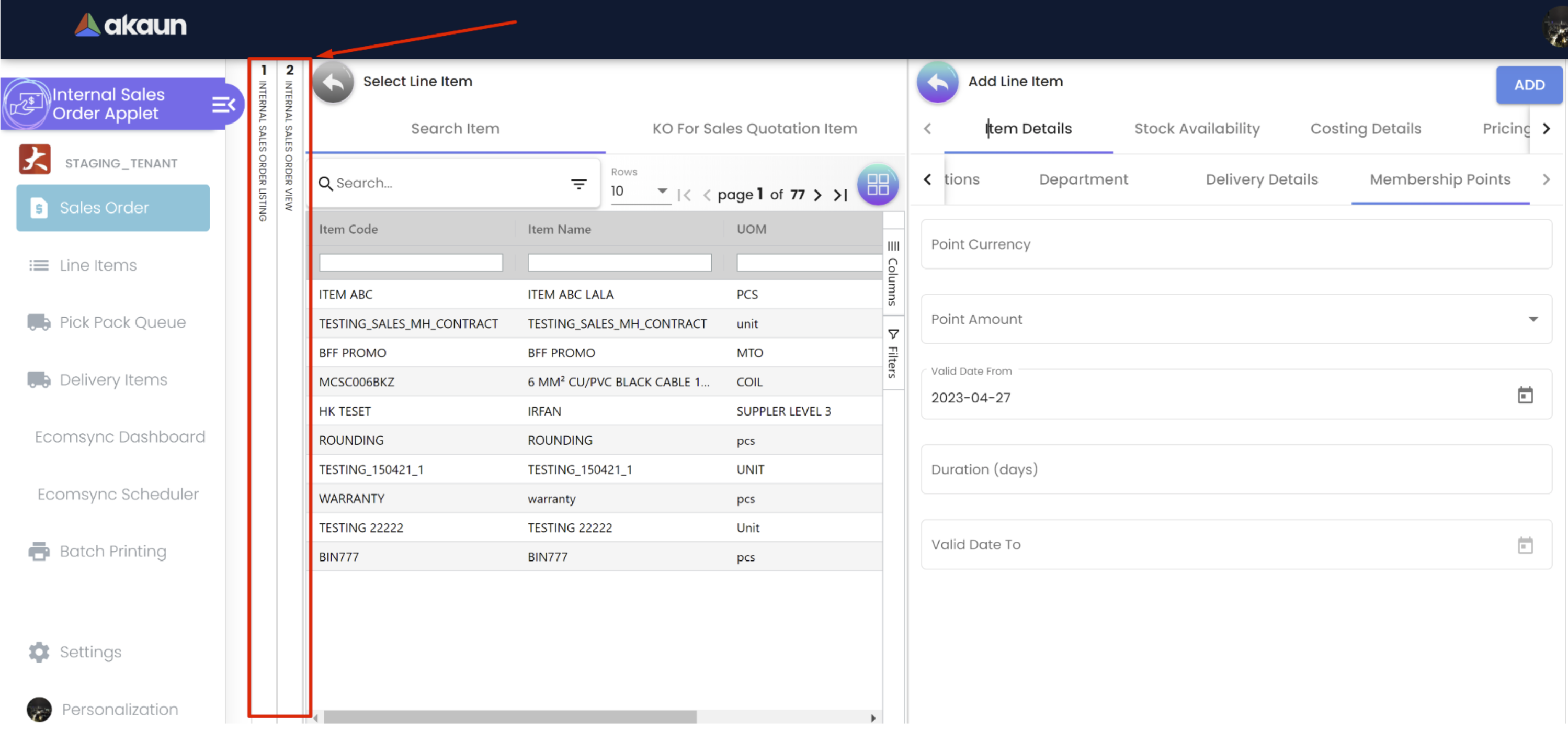Go to the last page of results
The width and height of the screenshot is (1568, 741).
click(840, 195)
